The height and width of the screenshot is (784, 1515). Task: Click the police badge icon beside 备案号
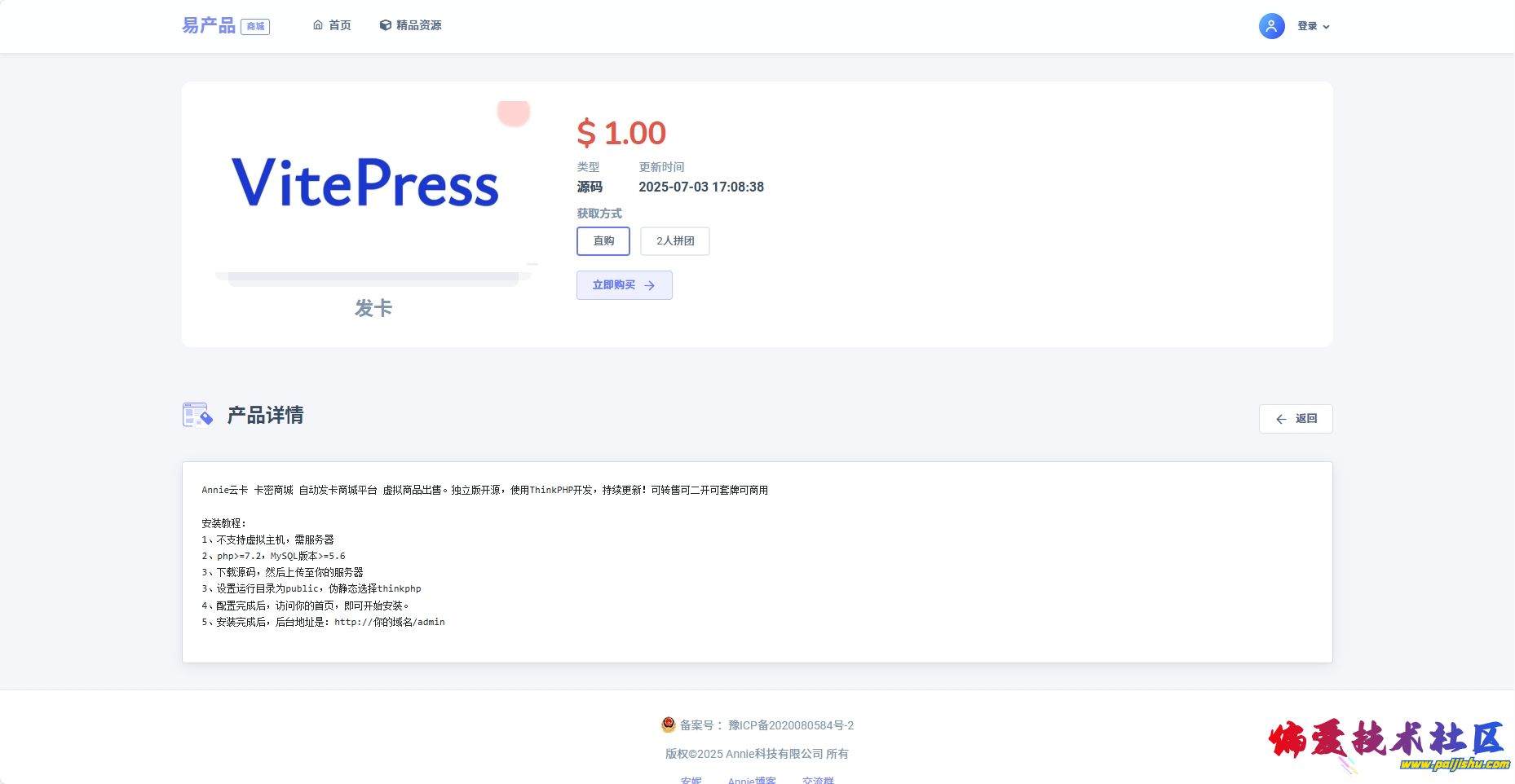669,725
